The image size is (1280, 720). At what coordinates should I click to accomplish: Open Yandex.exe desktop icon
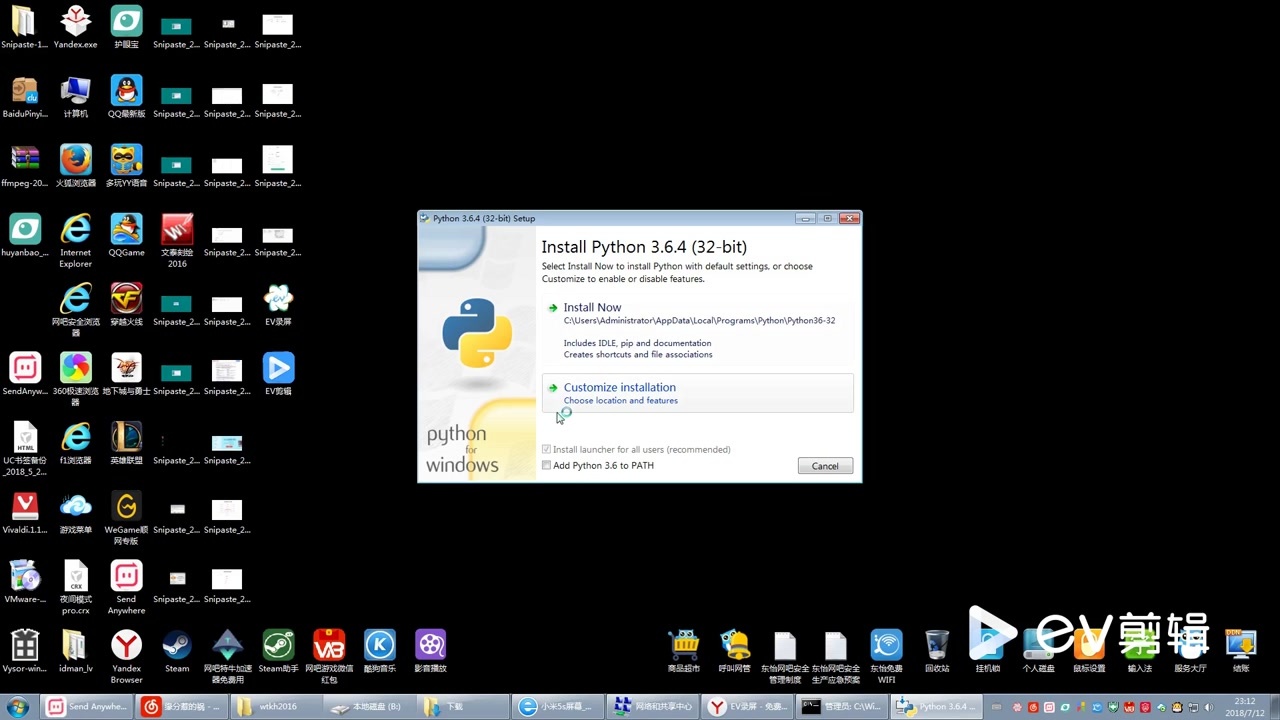click(x=75, y=27)
